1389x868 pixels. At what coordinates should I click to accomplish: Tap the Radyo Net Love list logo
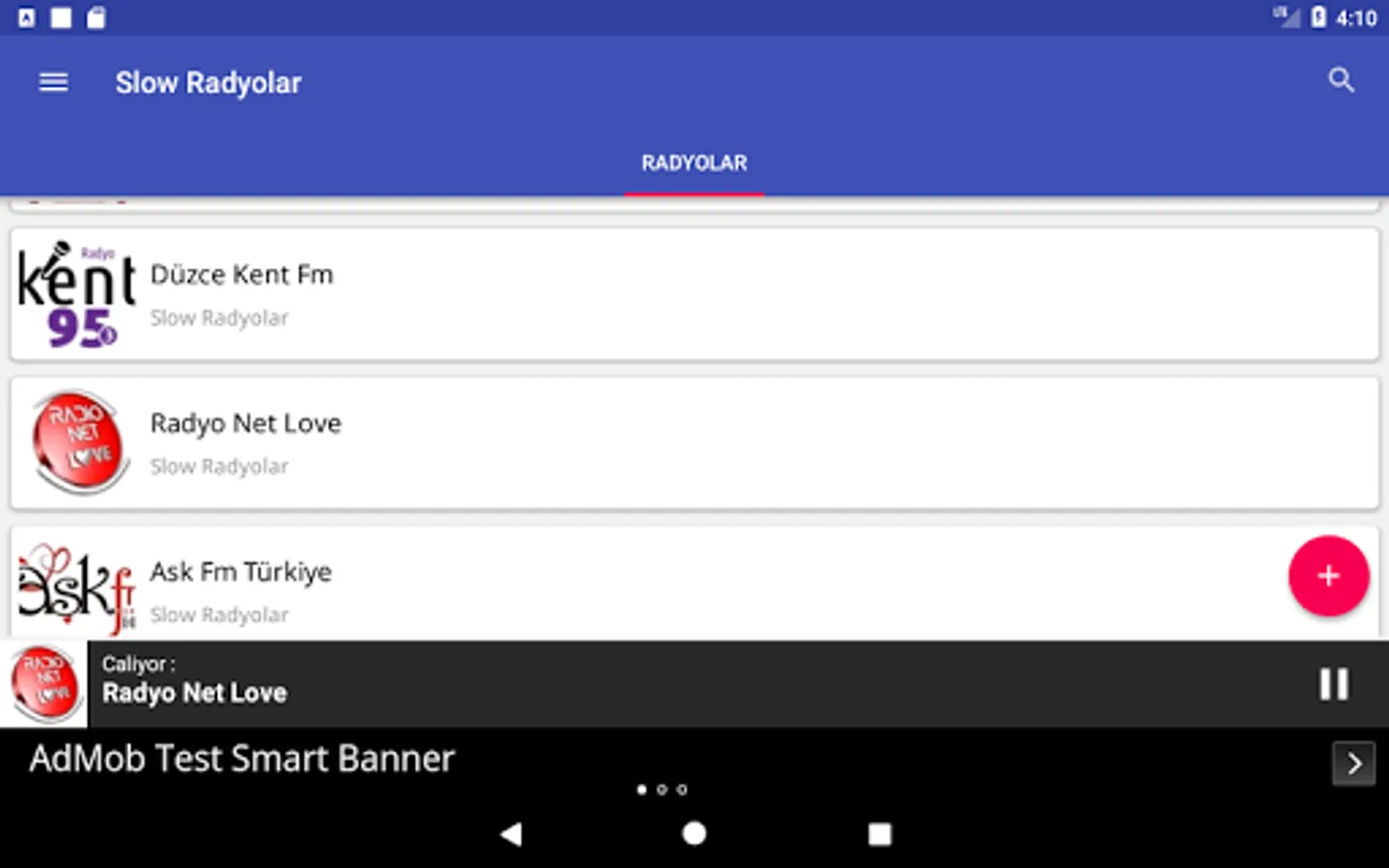pos(79,443)
